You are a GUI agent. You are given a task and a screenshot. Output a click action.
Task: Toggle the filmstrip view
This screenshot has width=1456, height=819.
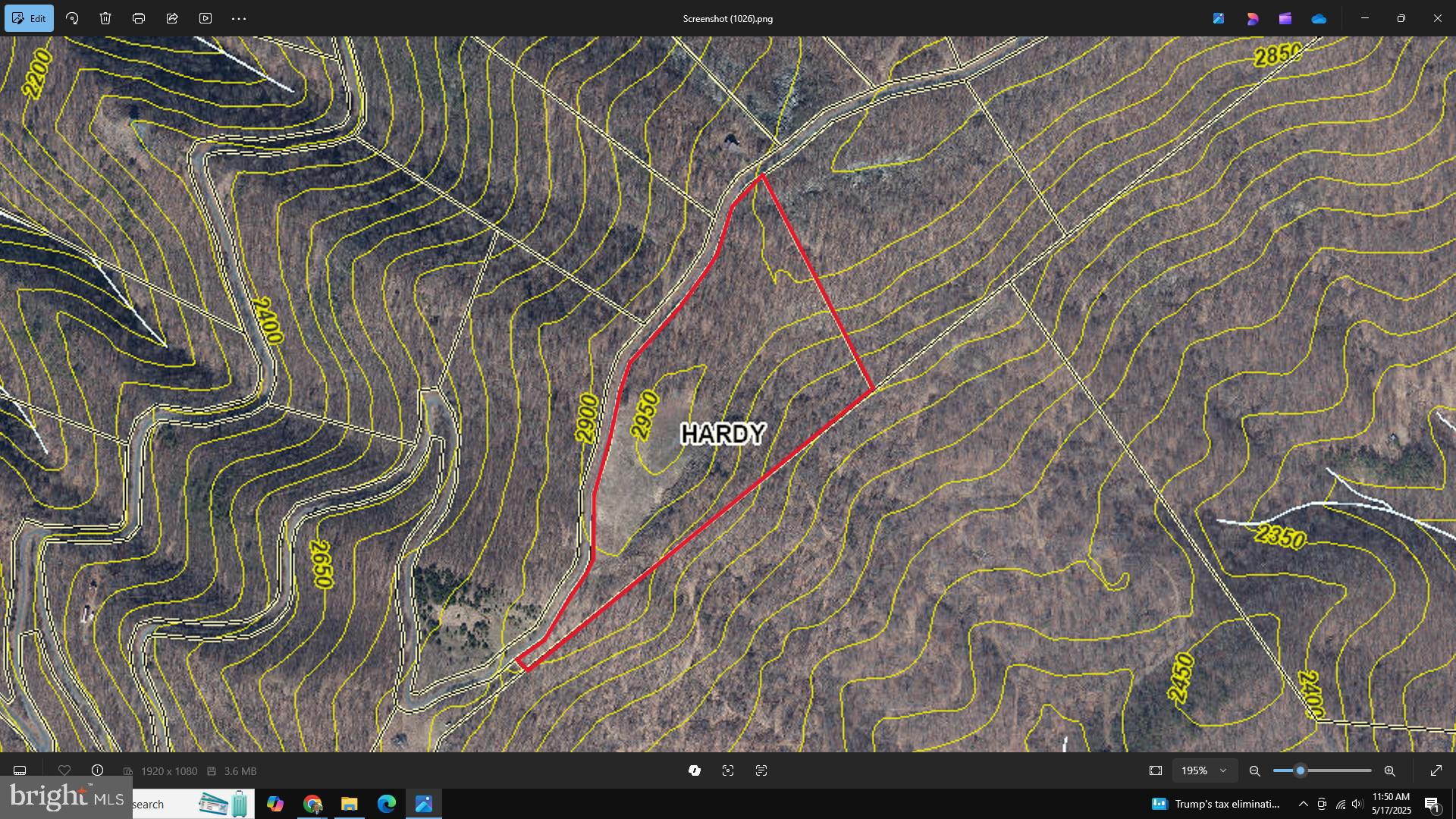[x=20, y=770]
